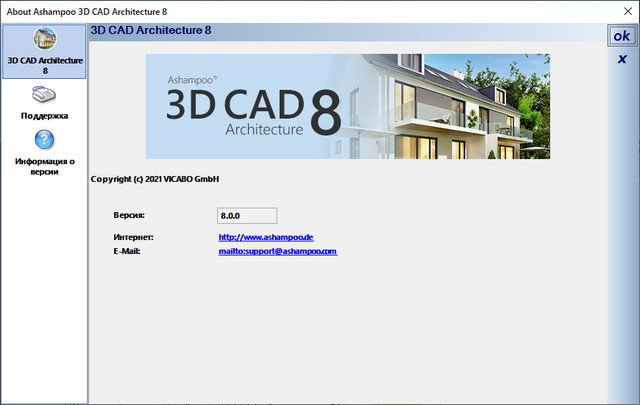The width and height of the screenshot is (640, 405).
Task: Click the Версия: label
Action: click(129, 215)
